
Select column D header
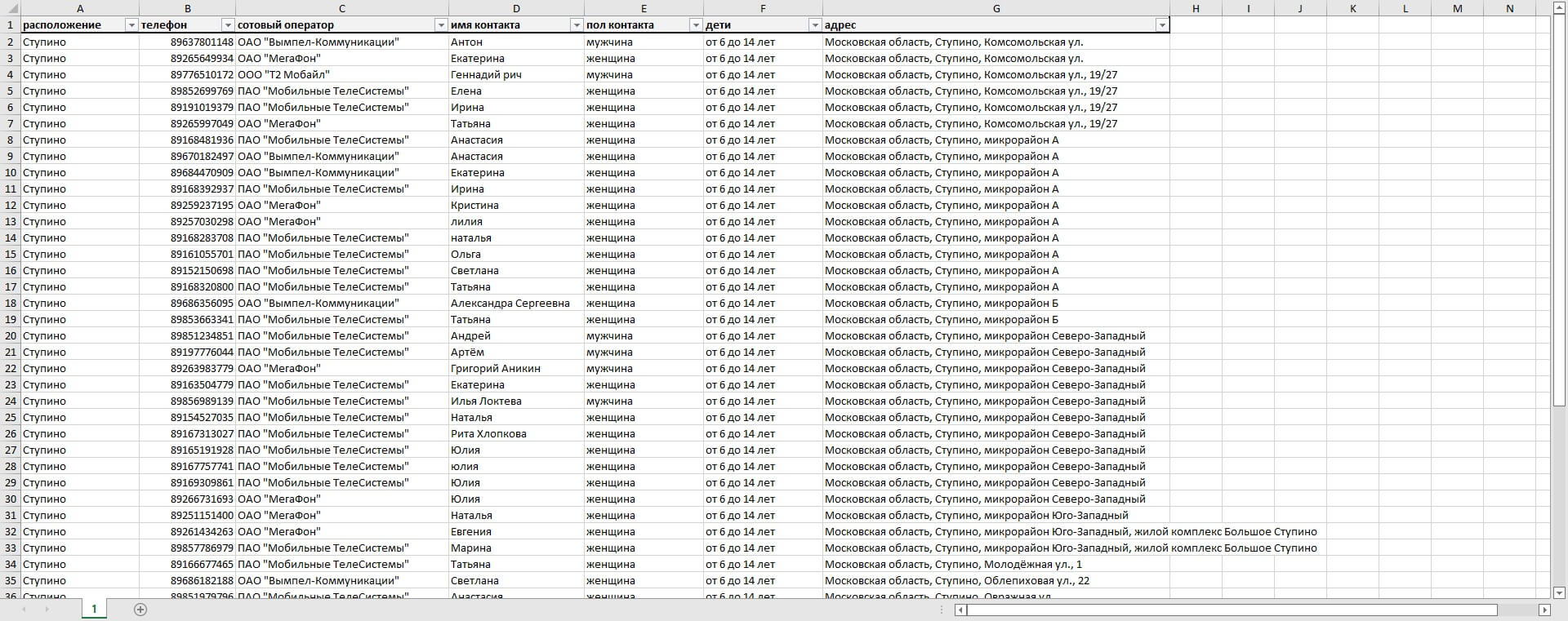click(516, 8)
